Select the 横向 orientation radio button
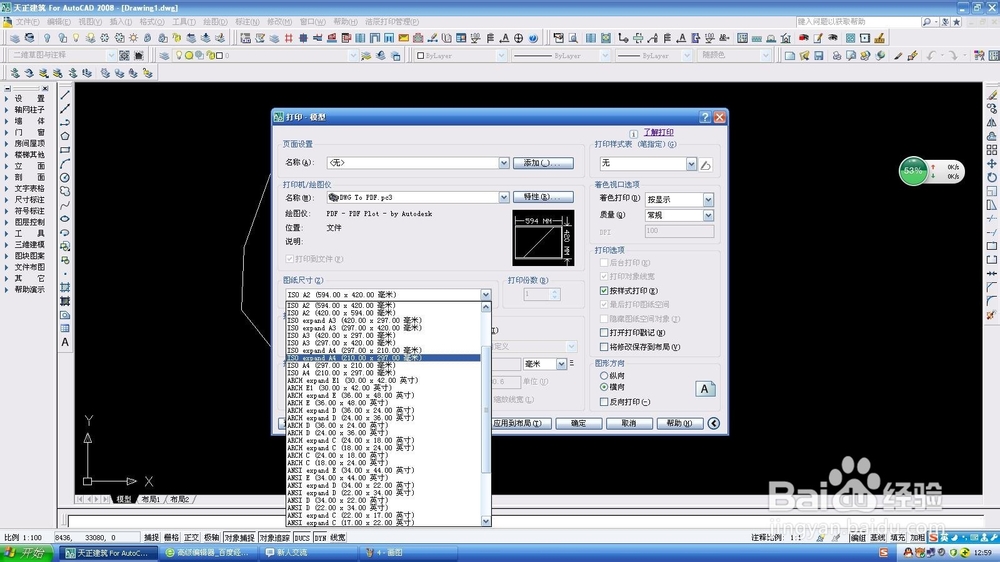The width and height of the screenshot is (1000, 562). point(604,387)
